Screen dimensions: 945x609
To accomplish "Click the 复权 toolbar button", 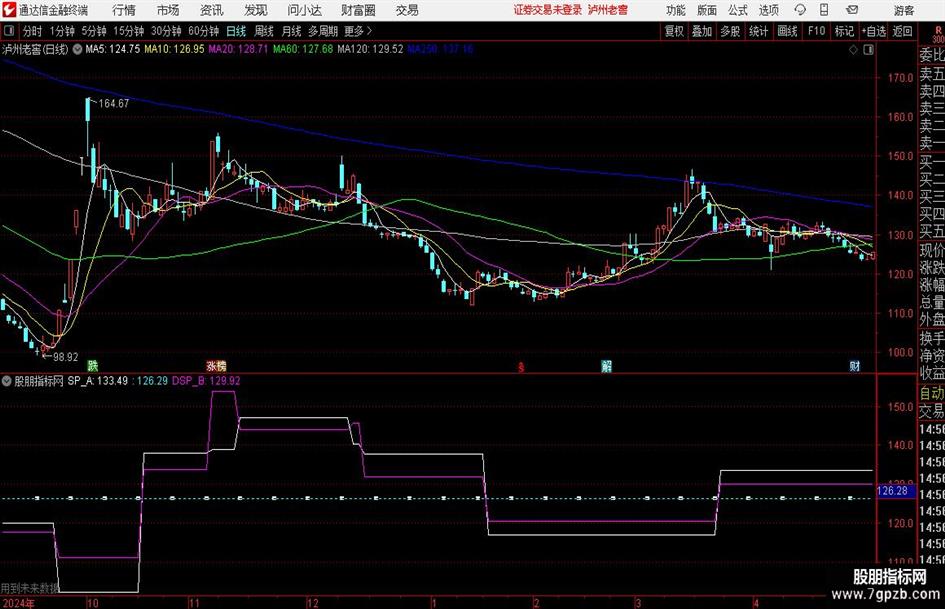I will [x=674, y=31].
